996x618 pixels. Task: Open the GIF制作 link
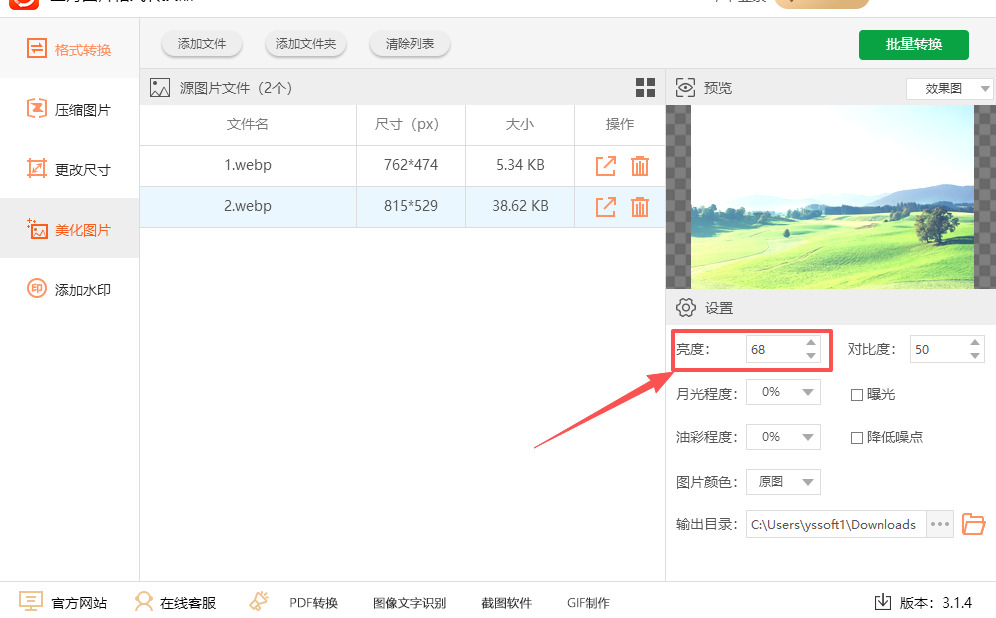588,603
